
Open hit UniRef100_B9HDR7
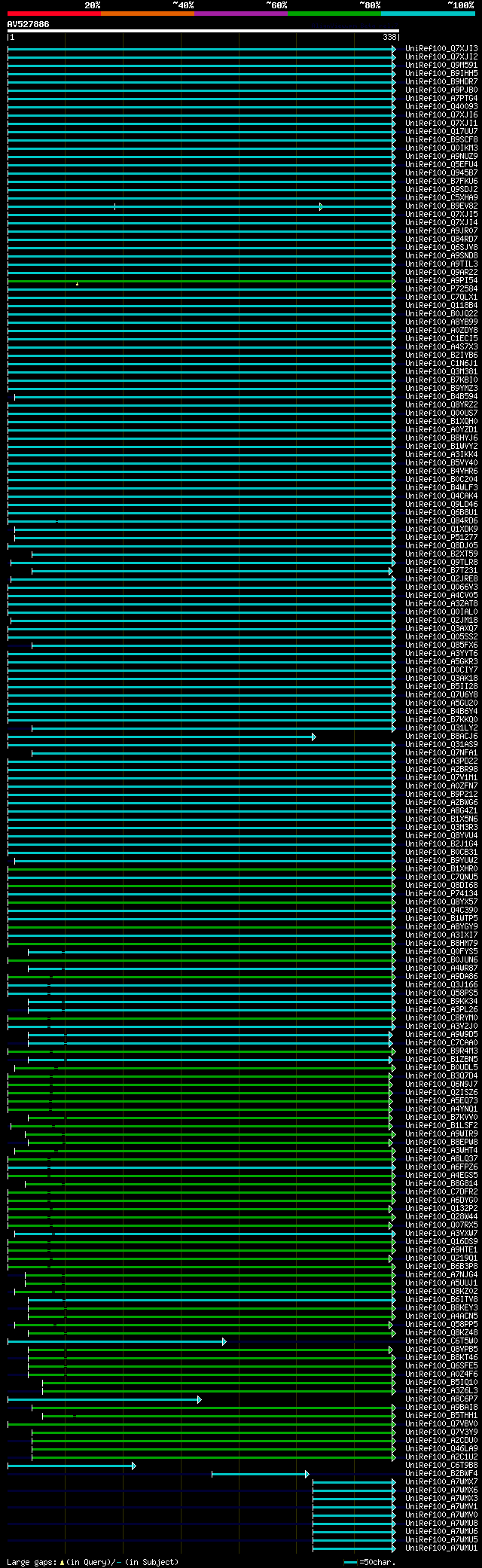click(441, 81)
